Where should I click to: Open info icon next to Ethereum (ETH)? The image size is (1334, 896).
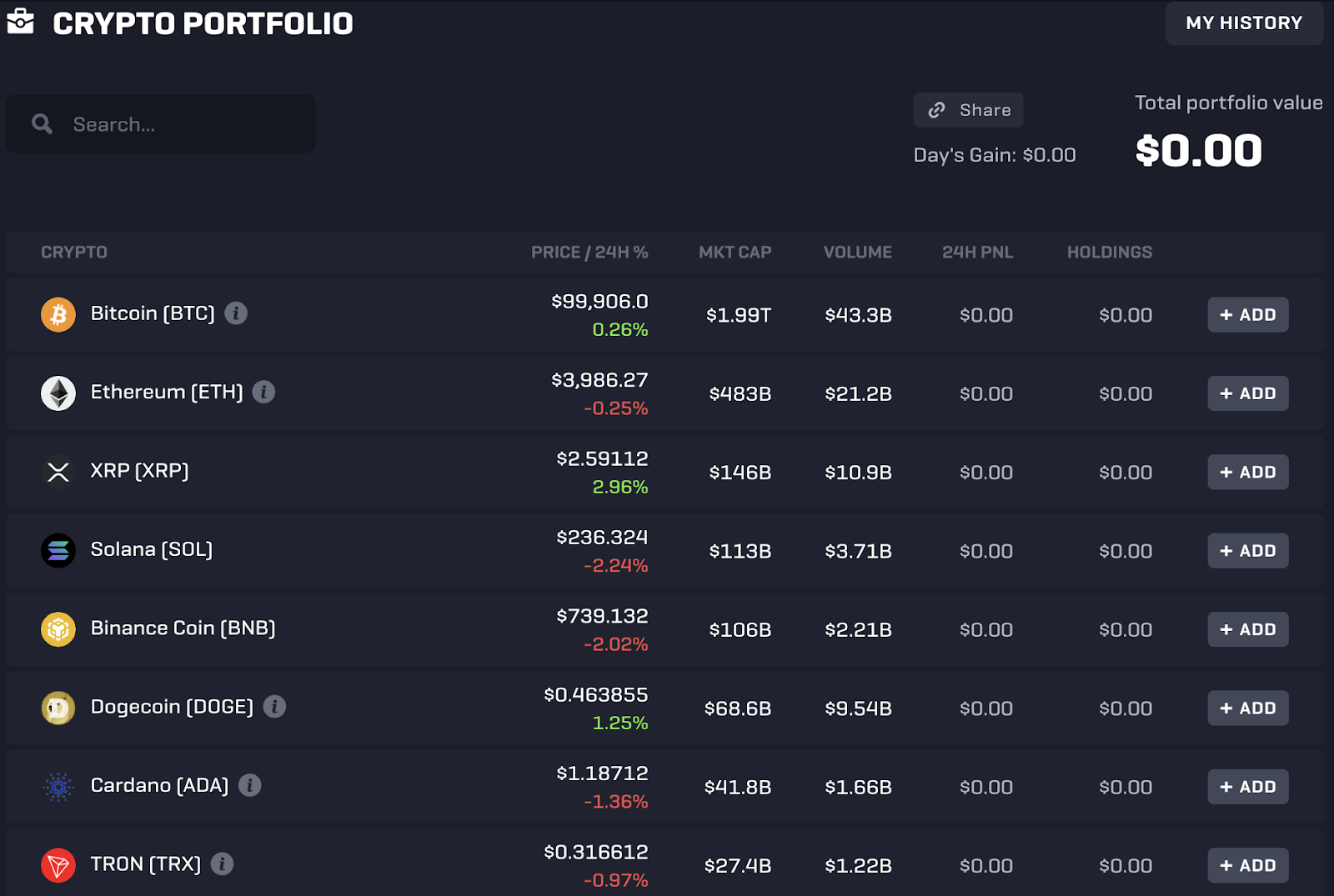(263, 392)
